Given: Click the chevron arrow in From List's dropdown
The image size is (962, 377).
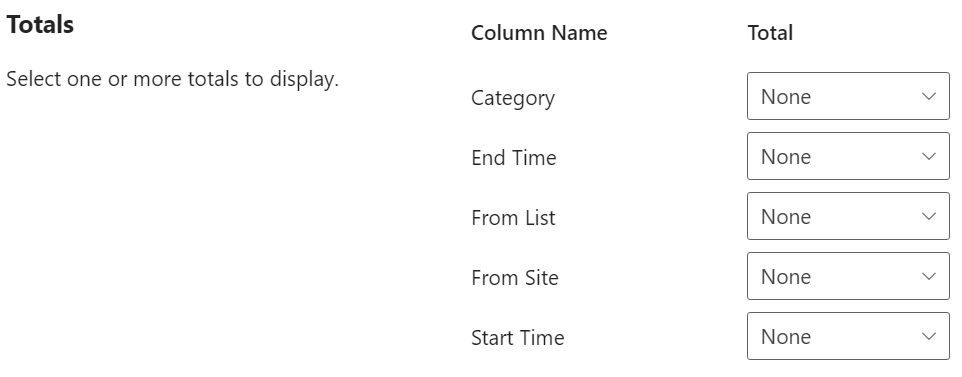Looking at the screenshot, I should click(929, 216).
